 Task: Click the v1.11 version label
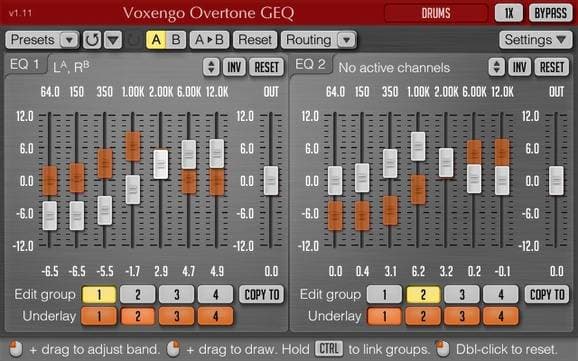click(20, 13)
